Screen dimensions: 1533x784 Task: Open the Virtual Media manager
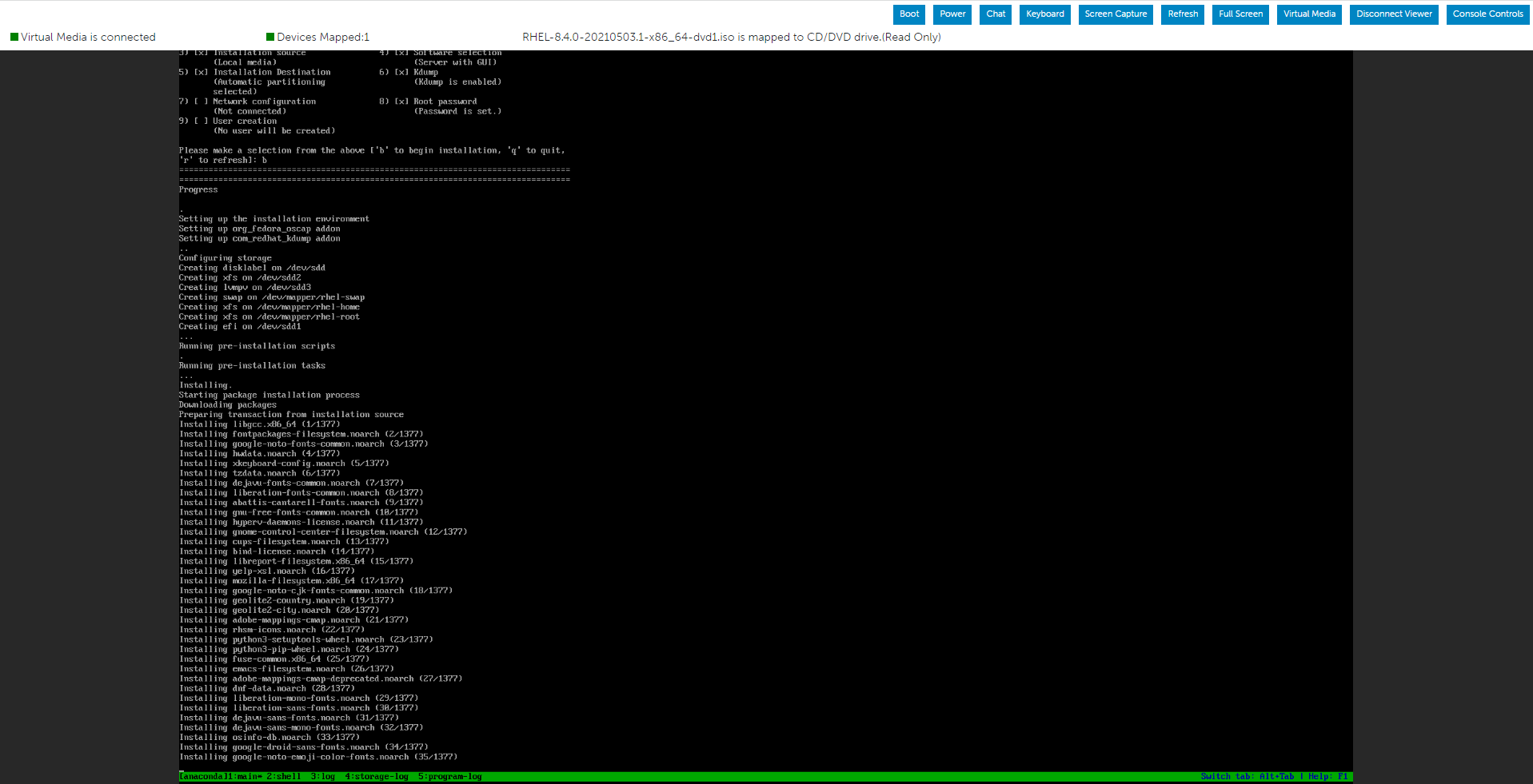tap(1308, 14)
